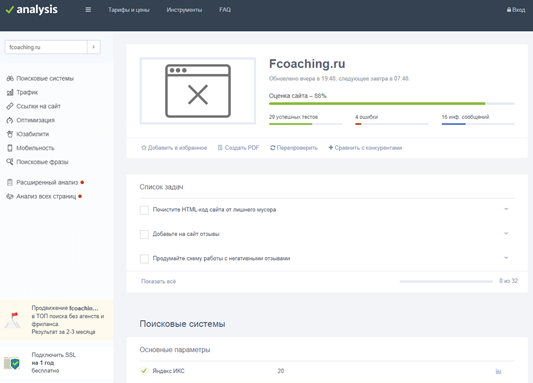Submit the domain with the arrow button

pos(93,47)
